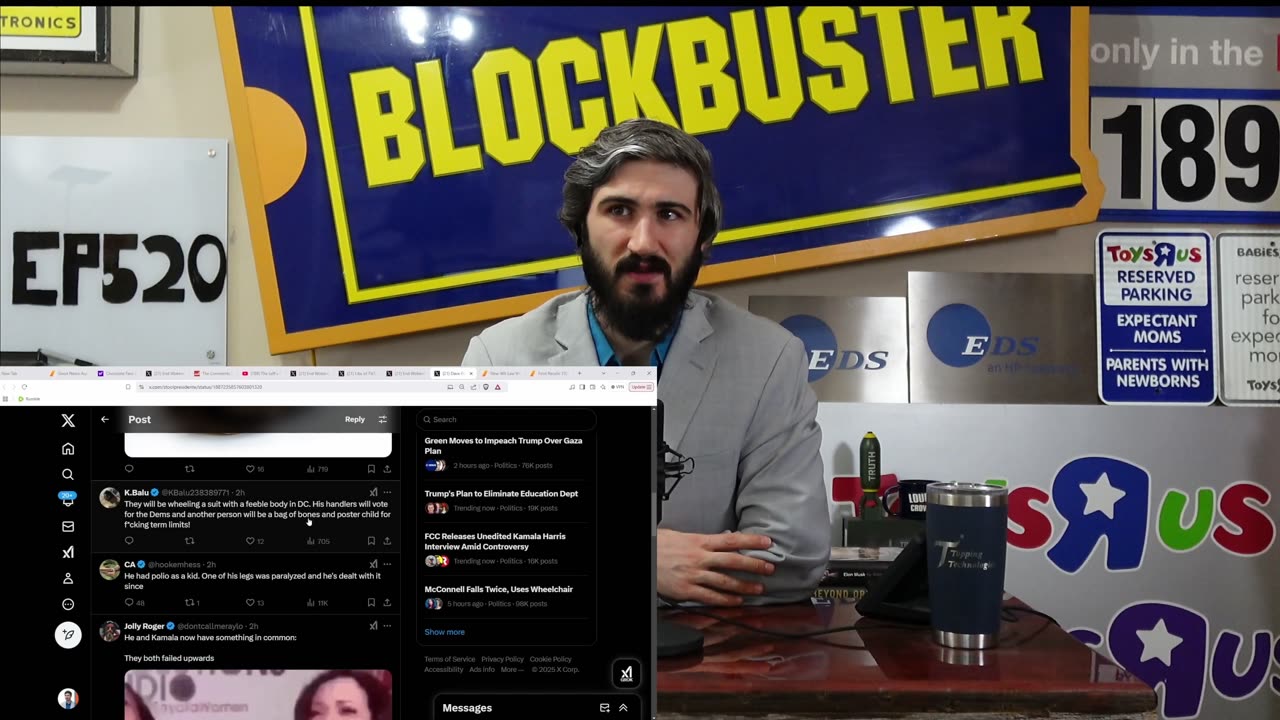Focus the X Search field
The height and width of the screenshot is (720, 1280).
(506, 419)
